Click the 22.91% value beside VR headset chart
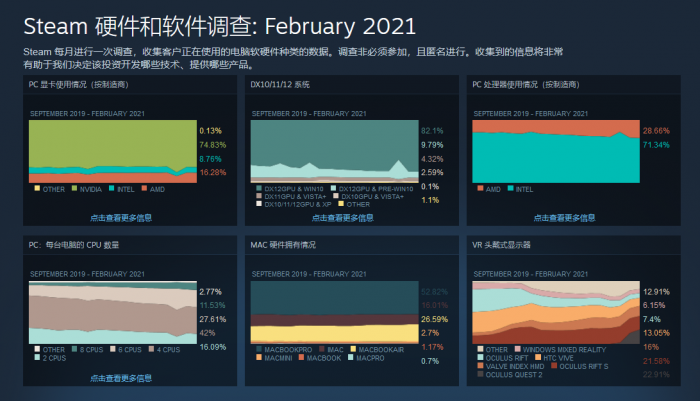This screenshot has height=401, width=700. [x=656, y=374]
